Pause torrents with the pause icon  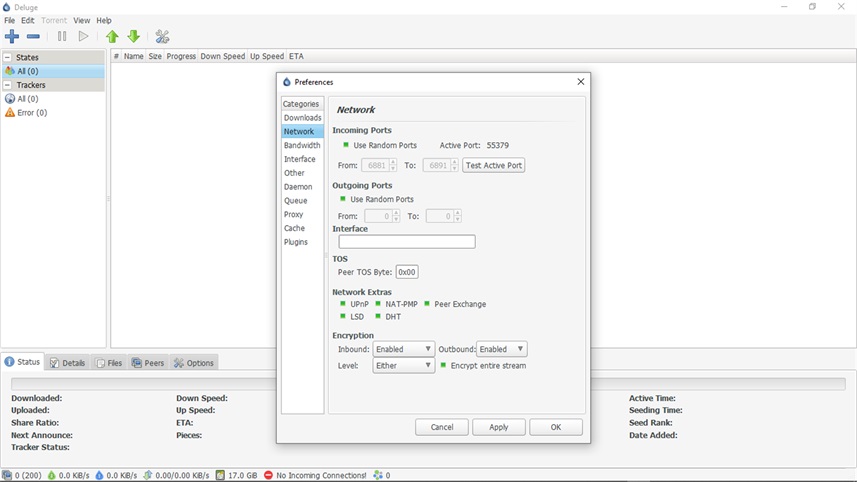[x=62, y=37]
